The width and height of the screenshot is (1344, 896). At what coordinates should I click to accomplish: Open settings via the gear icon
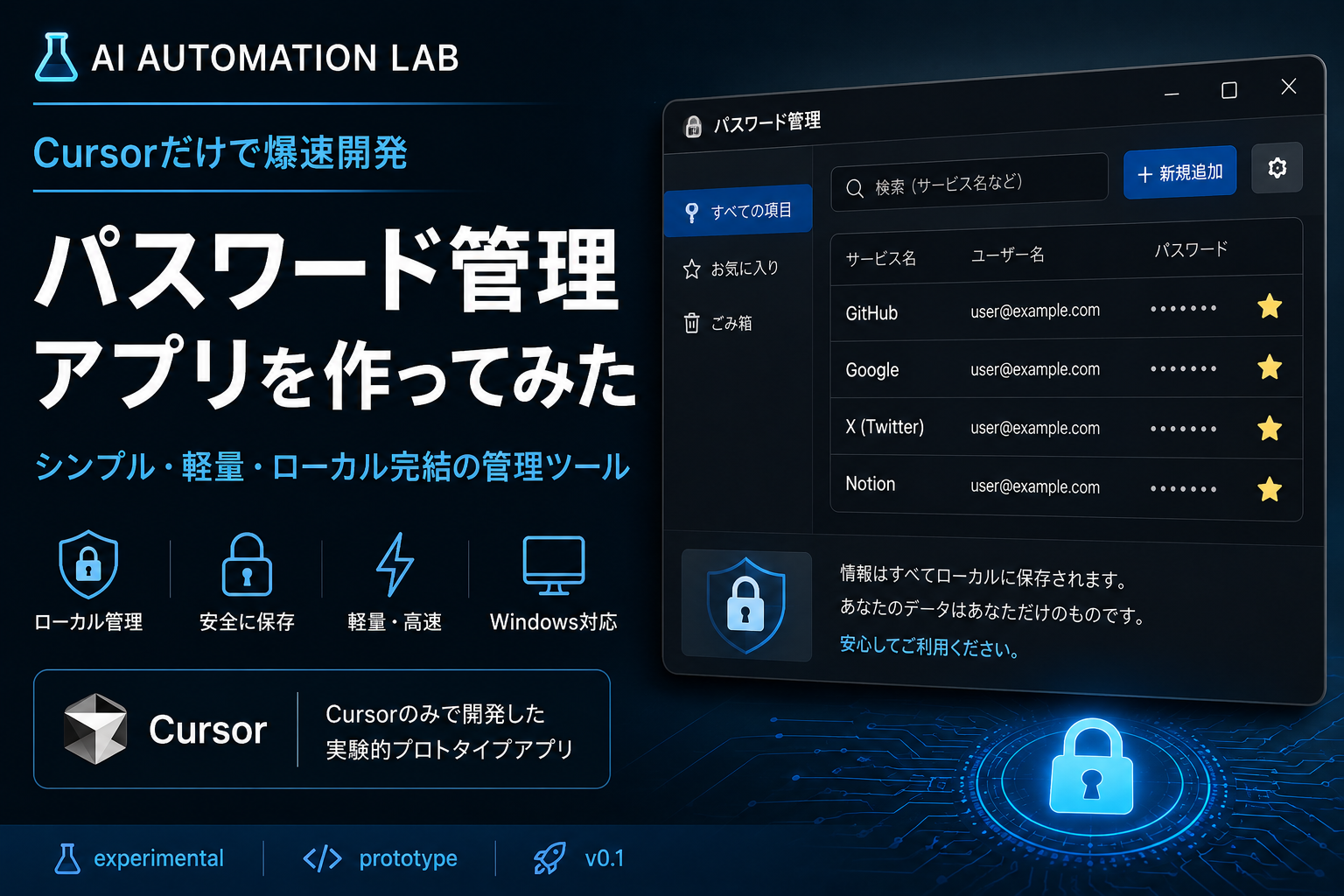[1277, 167]
